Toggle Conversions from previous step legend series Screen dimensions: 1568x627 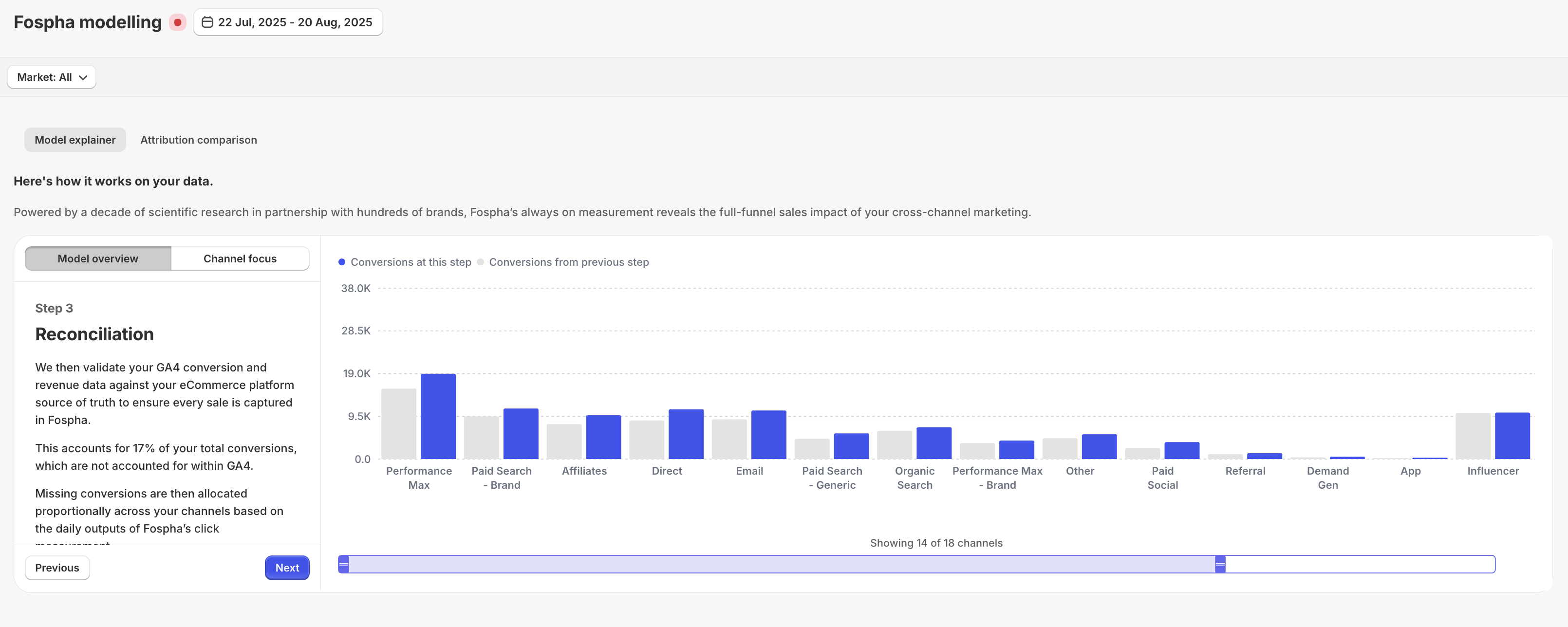point(562,262)
